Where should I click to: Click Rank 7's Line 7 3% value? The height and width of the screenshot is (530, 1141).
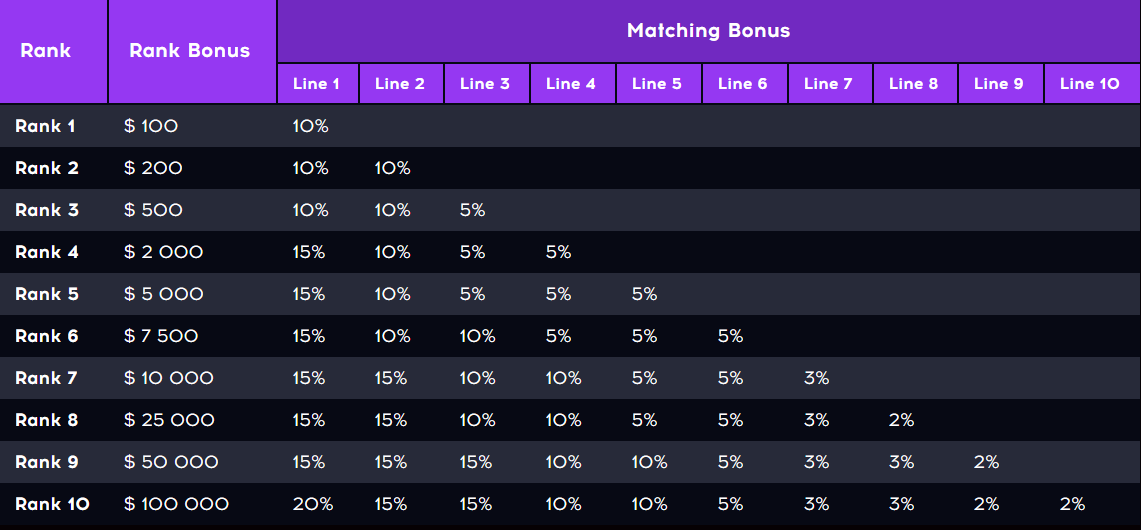816,378
